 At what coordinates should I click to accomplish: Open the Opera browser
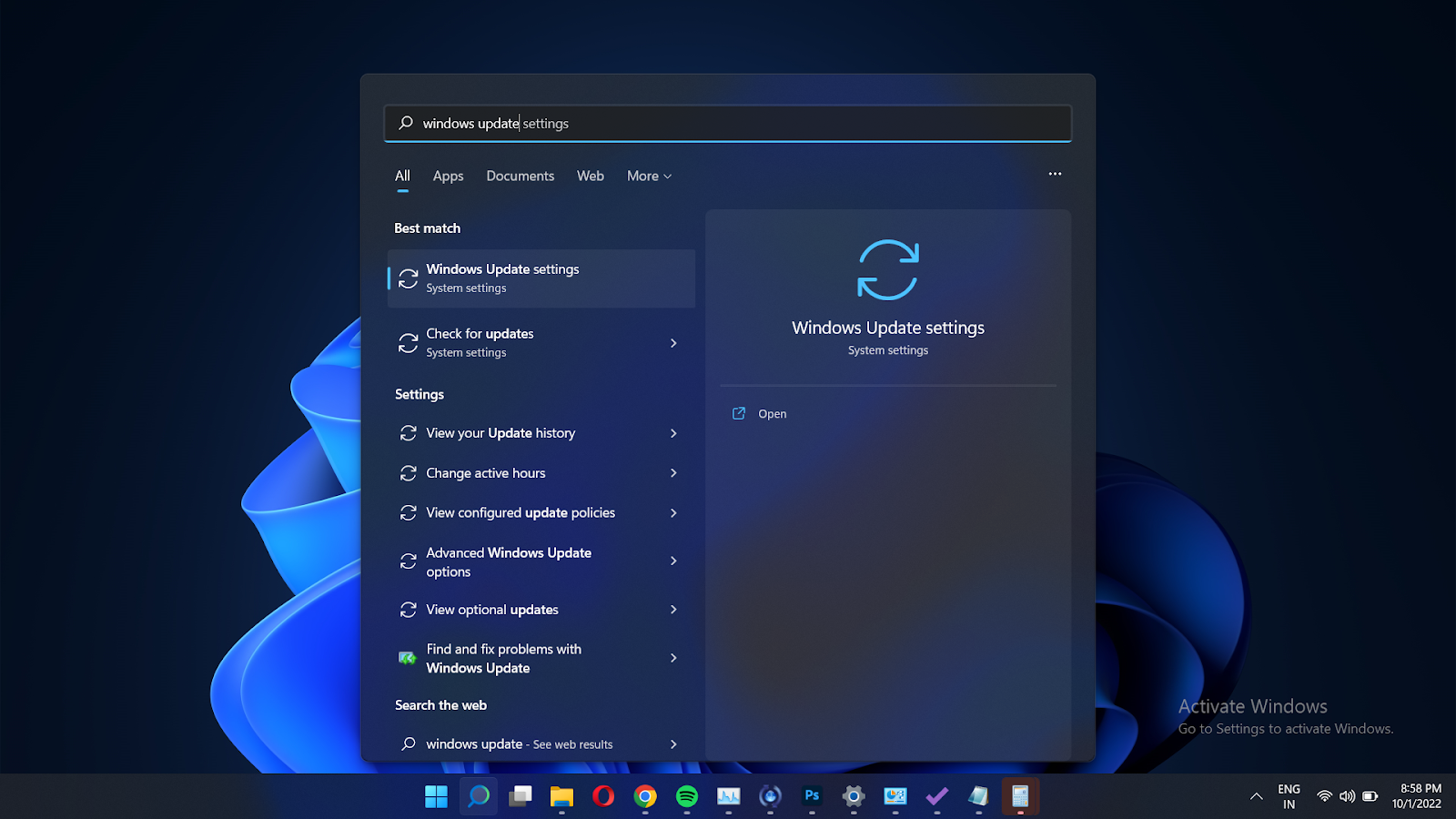(603, 796)
